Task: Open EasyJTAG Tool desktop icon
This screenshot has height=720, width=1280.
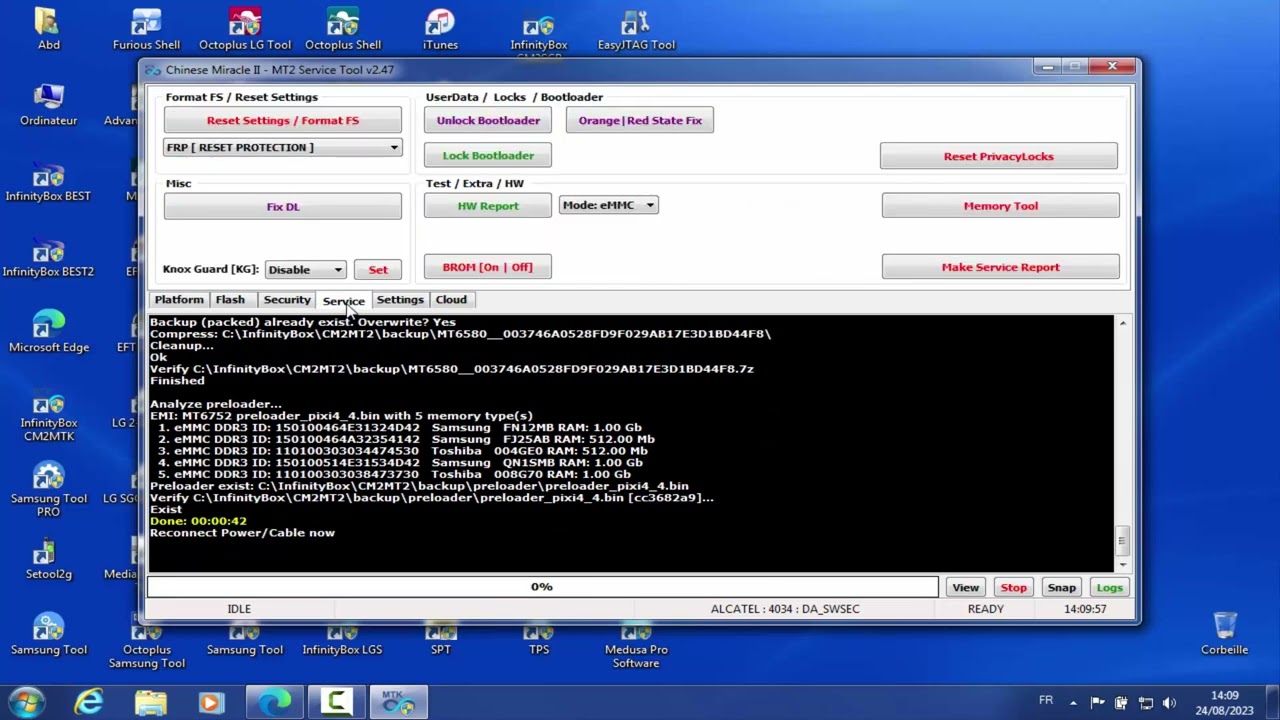Action: coord(636,29)
